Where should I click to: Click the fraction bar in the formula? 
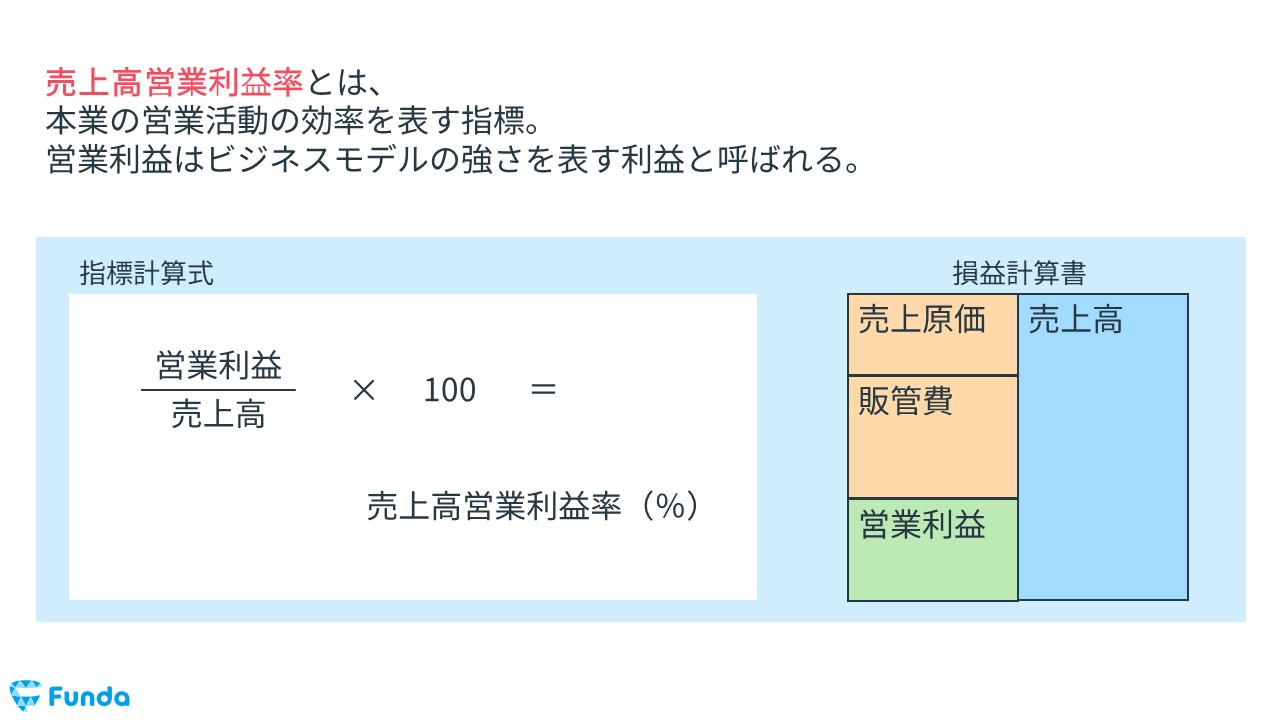(x=219, y=391)
